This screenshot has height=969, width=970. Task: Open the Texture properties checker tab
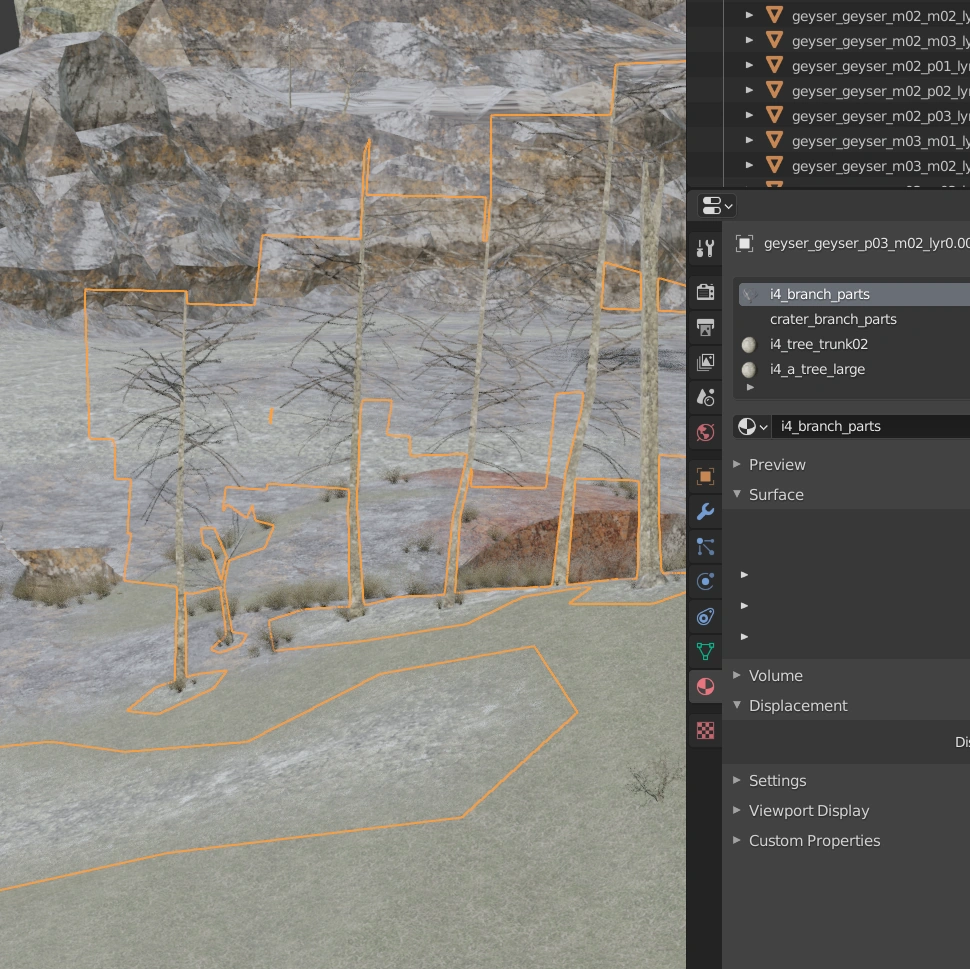(705, 730)
